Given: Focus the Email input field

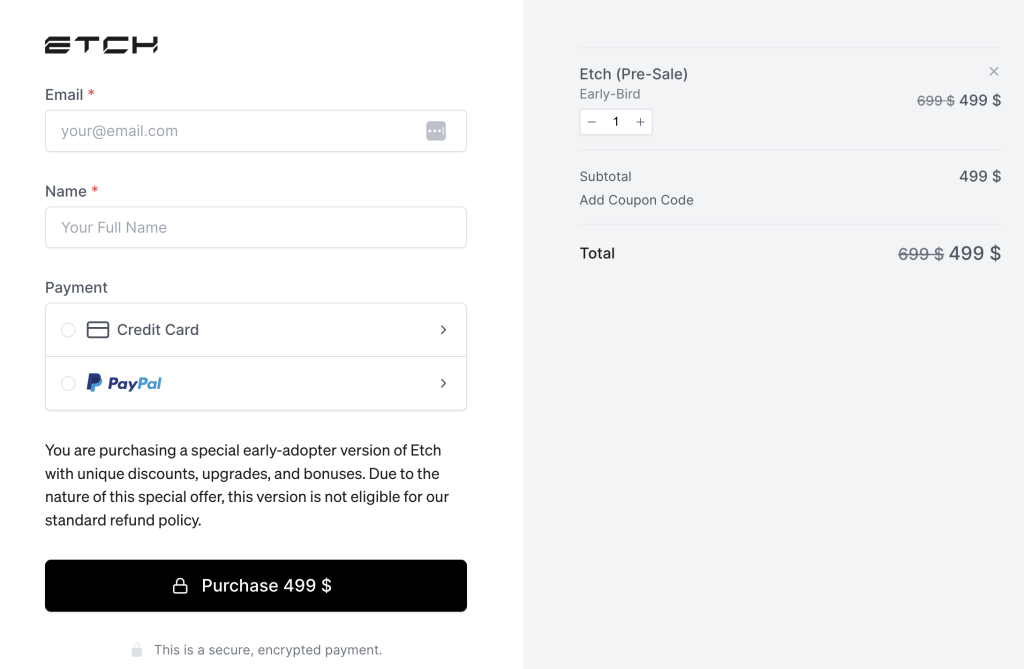Looking at the screenshot, I should click(x=256, y=131).
